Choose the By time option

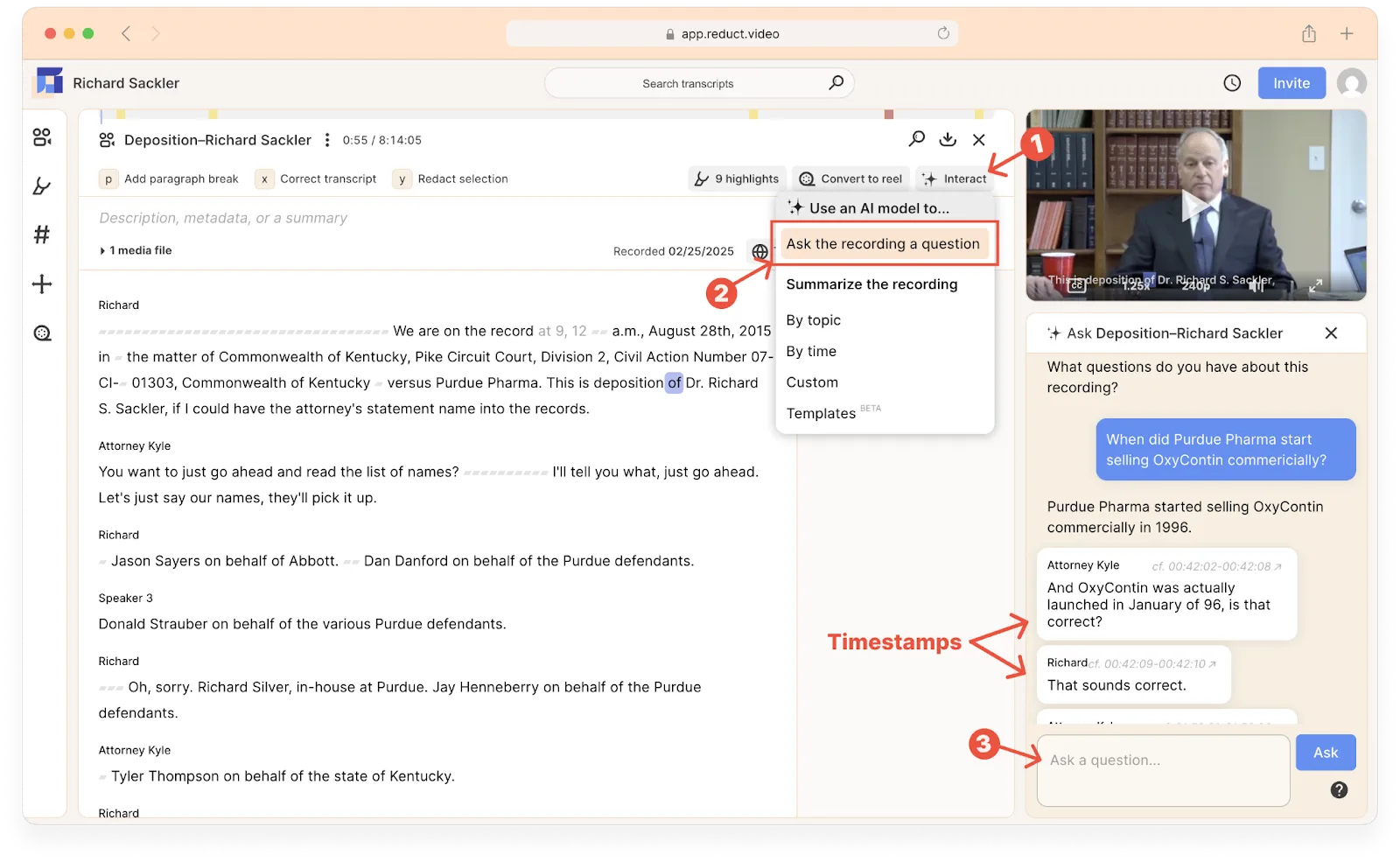coord(811,351)
